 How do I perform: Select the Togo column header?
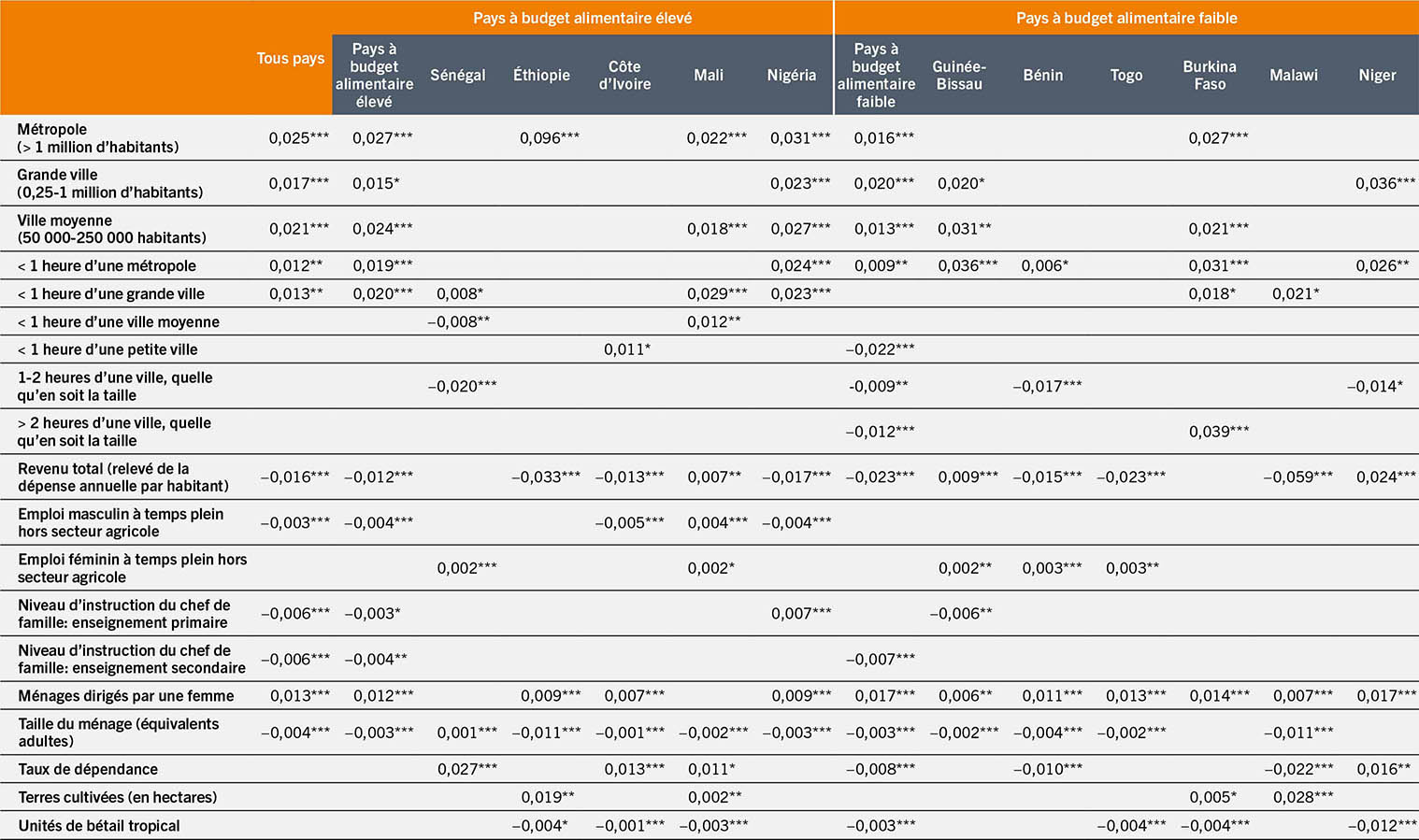coord(1126,75)
